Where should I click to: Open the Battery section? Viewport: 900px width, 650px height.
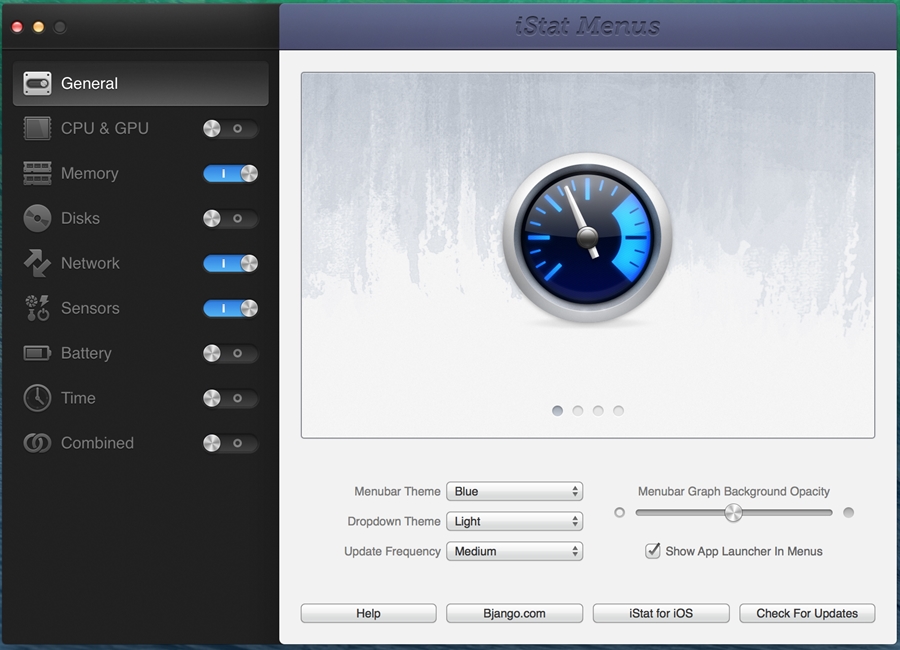(x=86, y=353)
